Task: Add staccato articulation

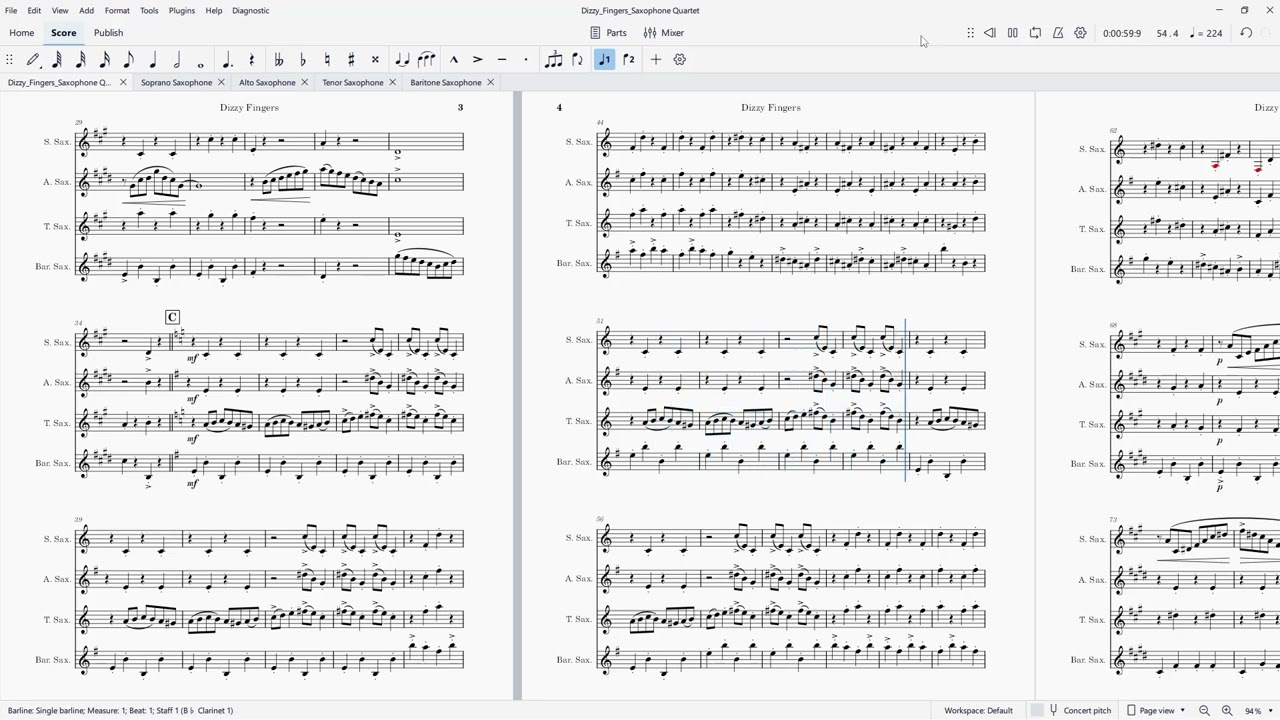Action: click(526, 60)
